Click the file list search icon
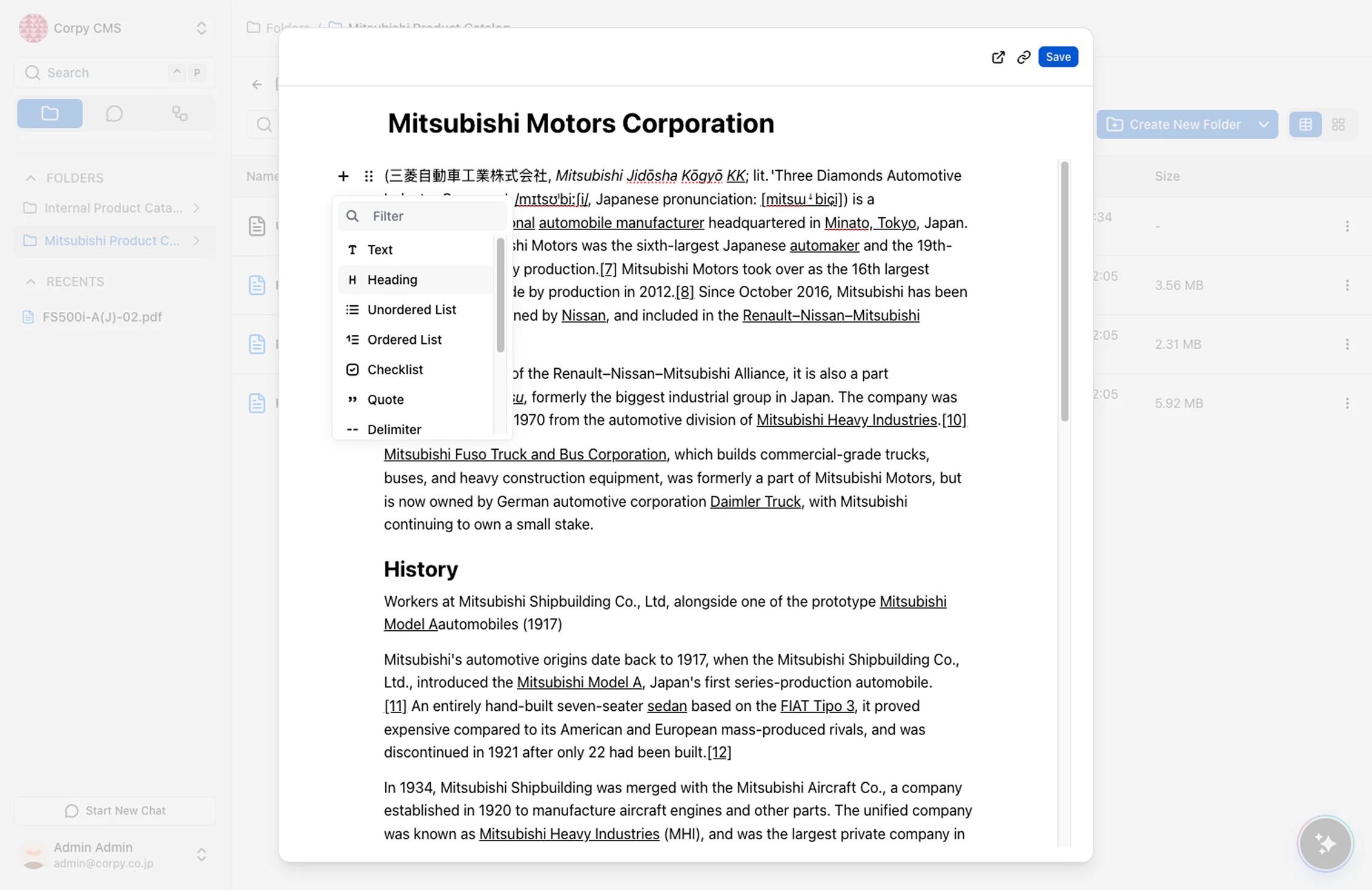This screenshot has height=890, width=1372. 264,125
